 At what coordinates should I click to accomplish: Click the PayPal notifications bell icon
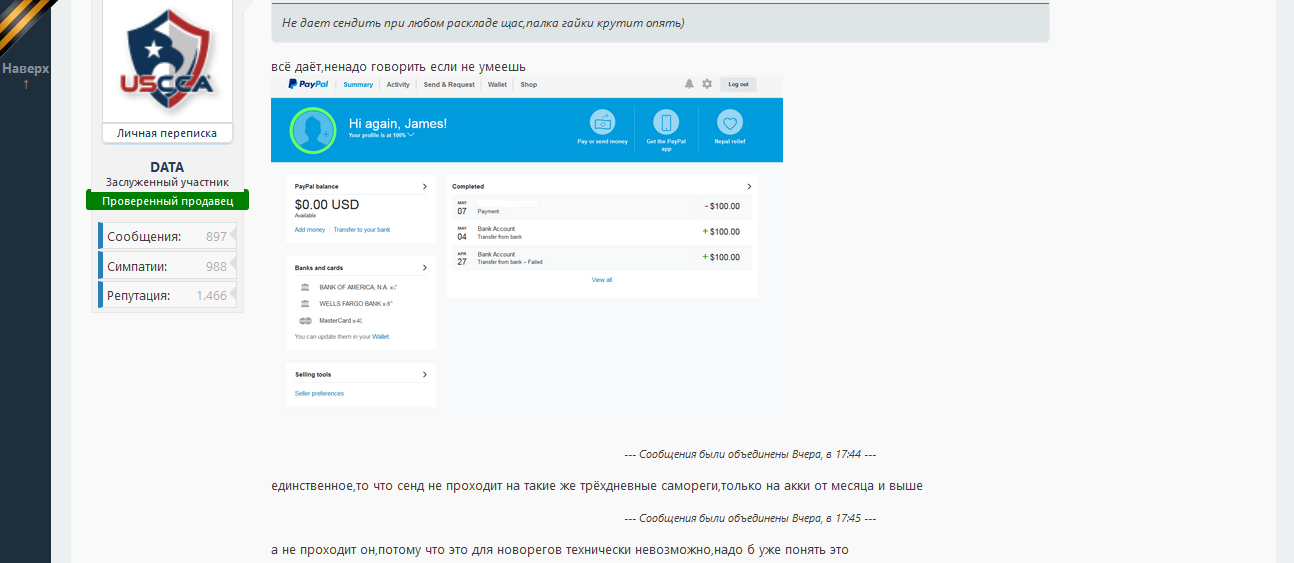pyautogui.click(x=689, y=84)
